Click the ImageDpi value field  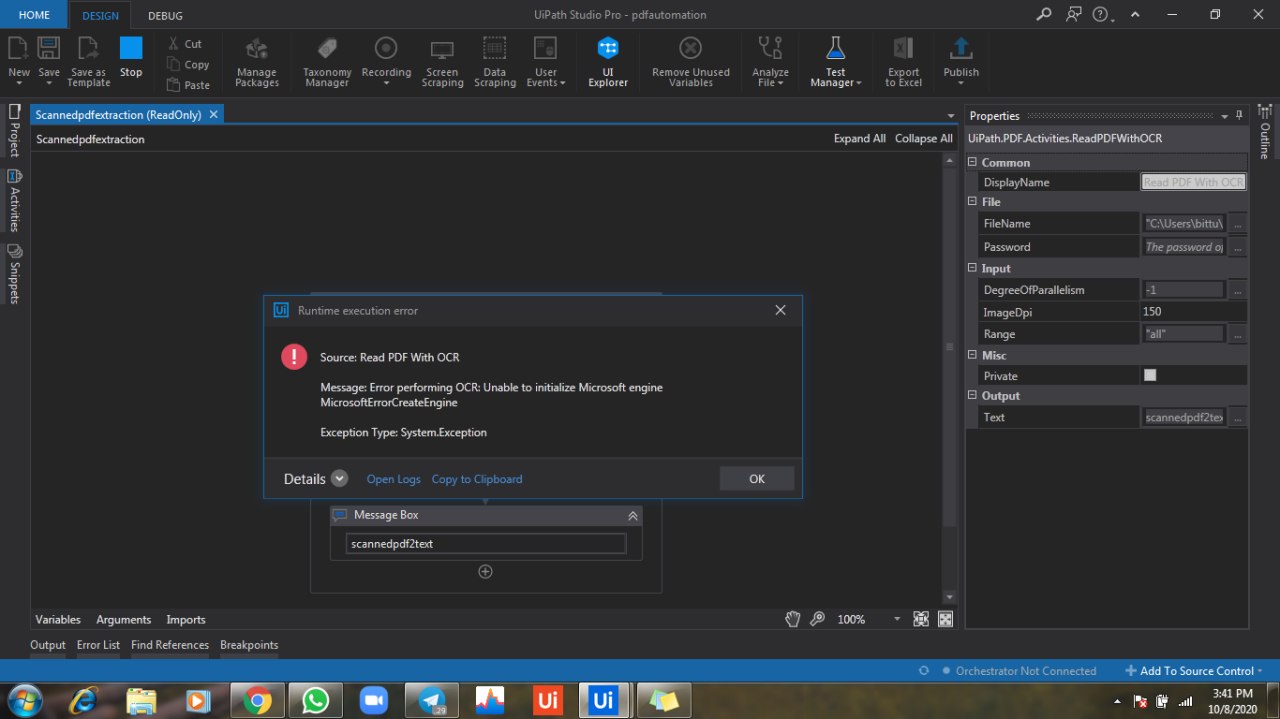point(1194,312)
